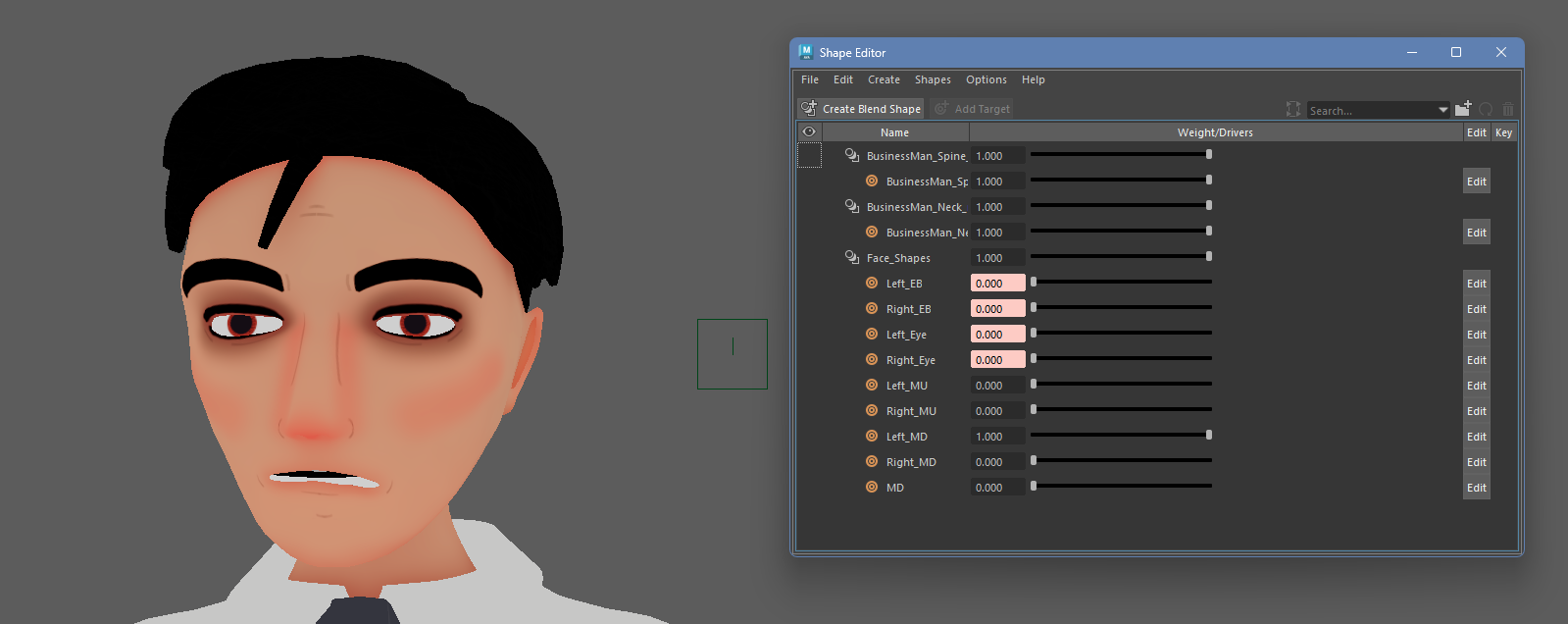
Task: Select the Face_Shapes group label
Action: 898,258
